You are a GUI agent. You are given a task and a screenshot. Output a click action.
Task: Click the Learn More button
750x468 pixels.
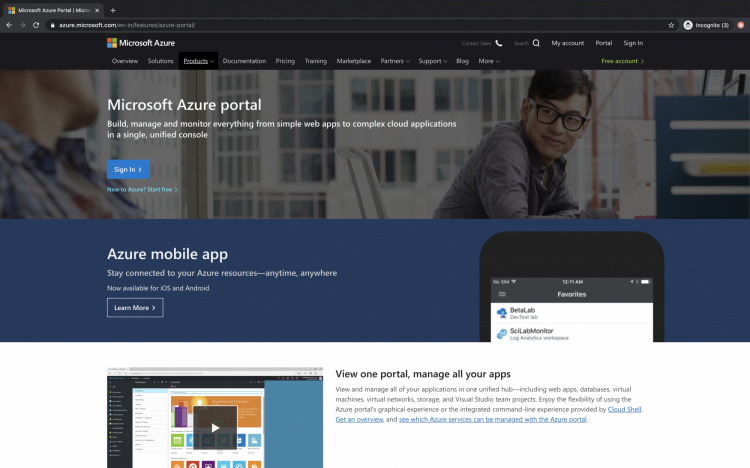point(135,308)
